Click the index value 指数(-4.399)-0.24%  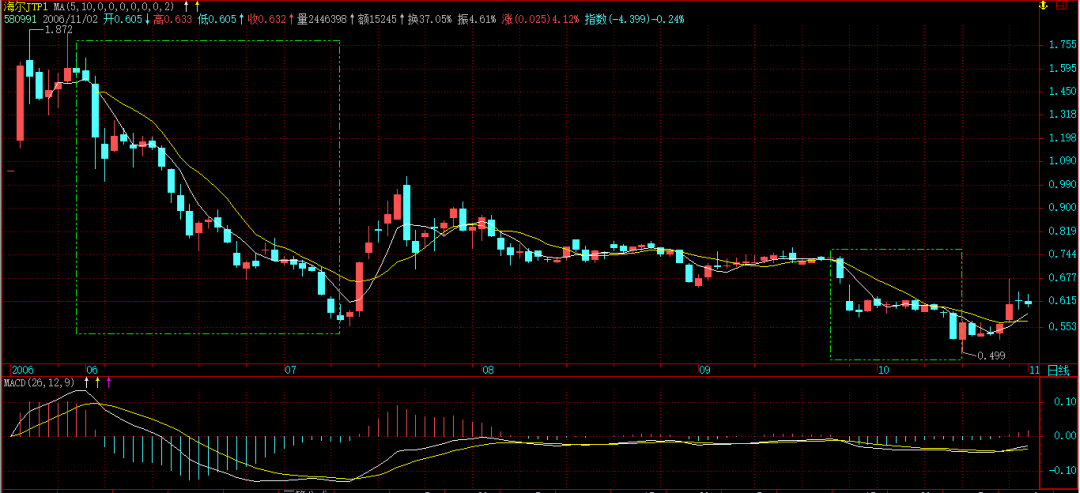coord(634,19)
